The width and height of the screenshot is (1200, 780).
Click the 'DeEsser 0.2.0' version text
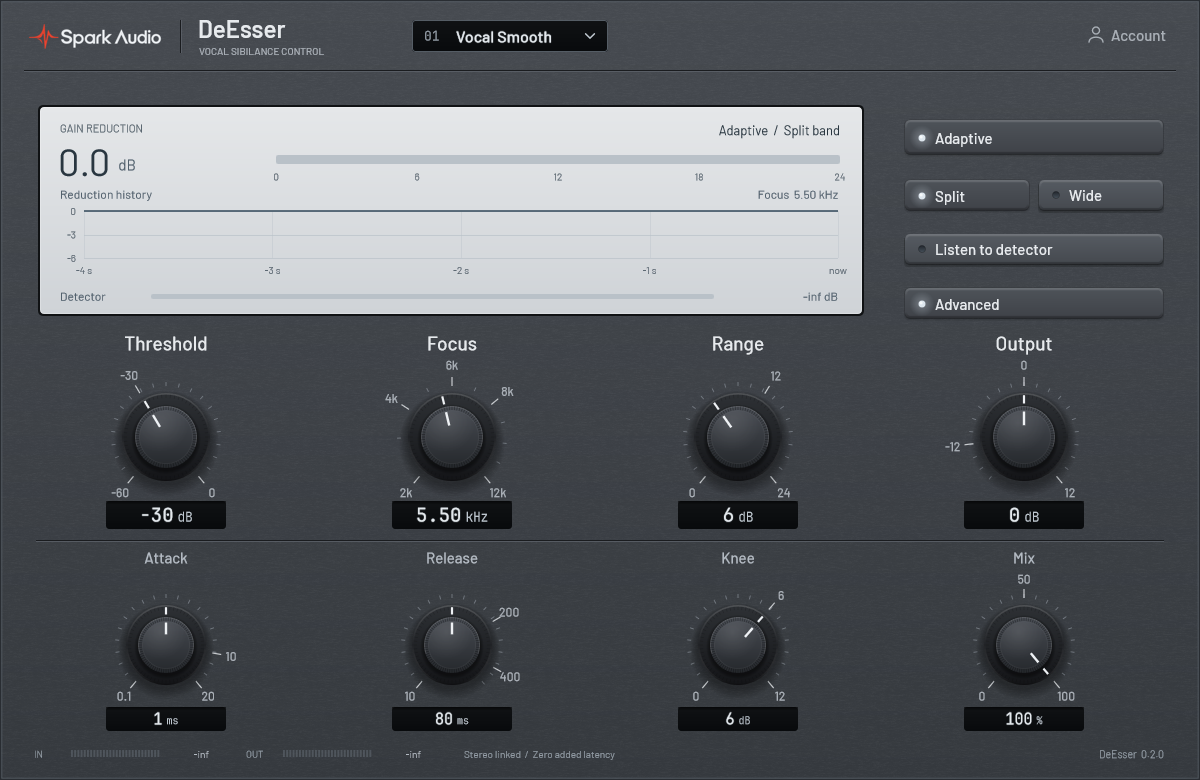point(1131,754)
